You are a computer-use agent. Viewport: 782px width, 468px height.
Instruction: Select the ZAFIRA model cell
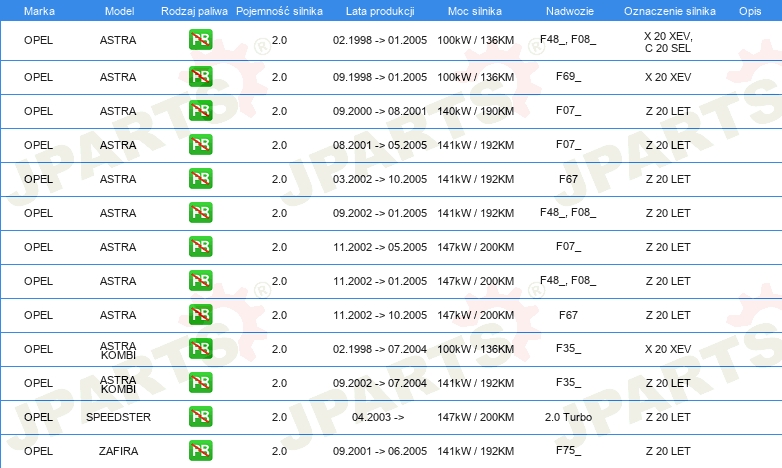coord(118,451)
